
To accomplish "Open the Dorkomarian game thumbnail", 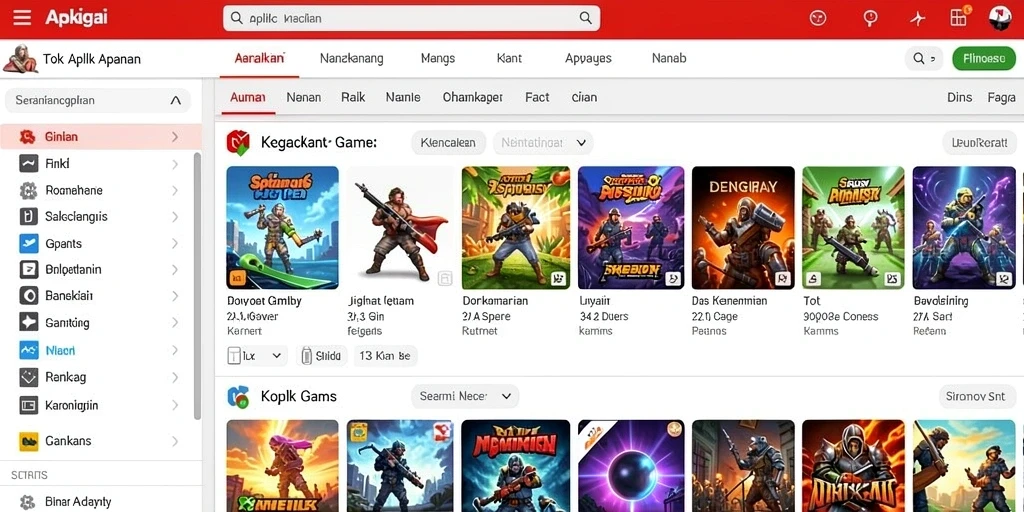I will 516,227.
